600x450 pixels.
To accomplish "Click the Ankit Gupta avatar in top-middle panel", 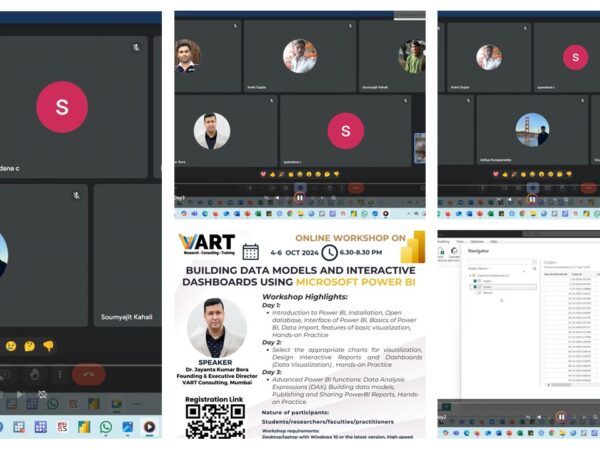I will pos(300,56).
